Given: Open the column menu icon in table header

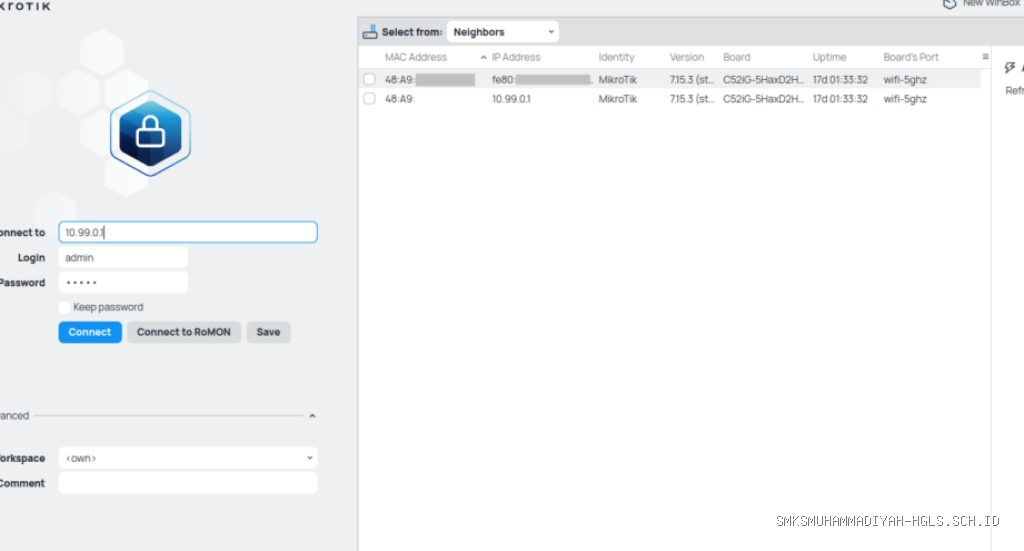Looking at the screenshot, I should [985, 57].
